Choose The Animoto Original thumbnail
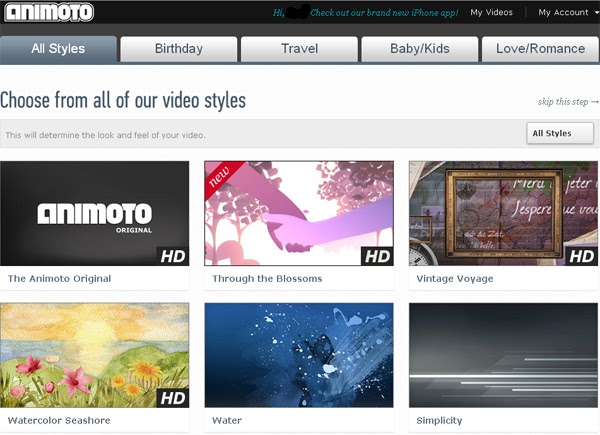The image size is (600, 435). (95, 213)
